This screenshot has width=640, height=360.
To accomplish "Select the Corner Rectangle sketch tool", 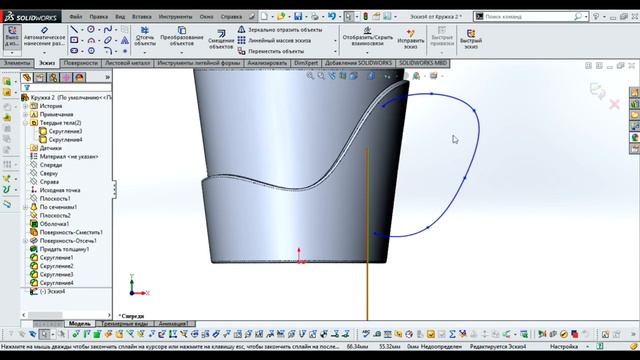I will pos(74,40).
